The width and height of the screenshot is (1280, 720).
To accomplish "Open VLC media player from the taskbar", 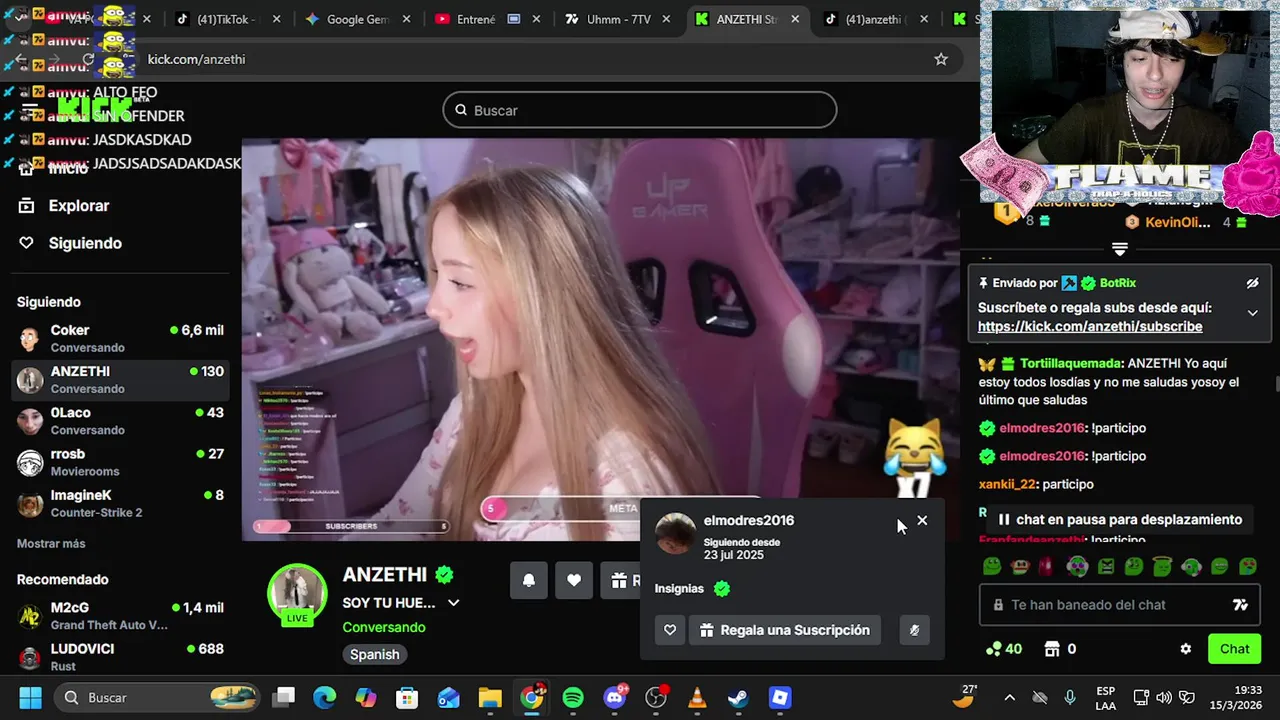I will [x=697, y=697].
